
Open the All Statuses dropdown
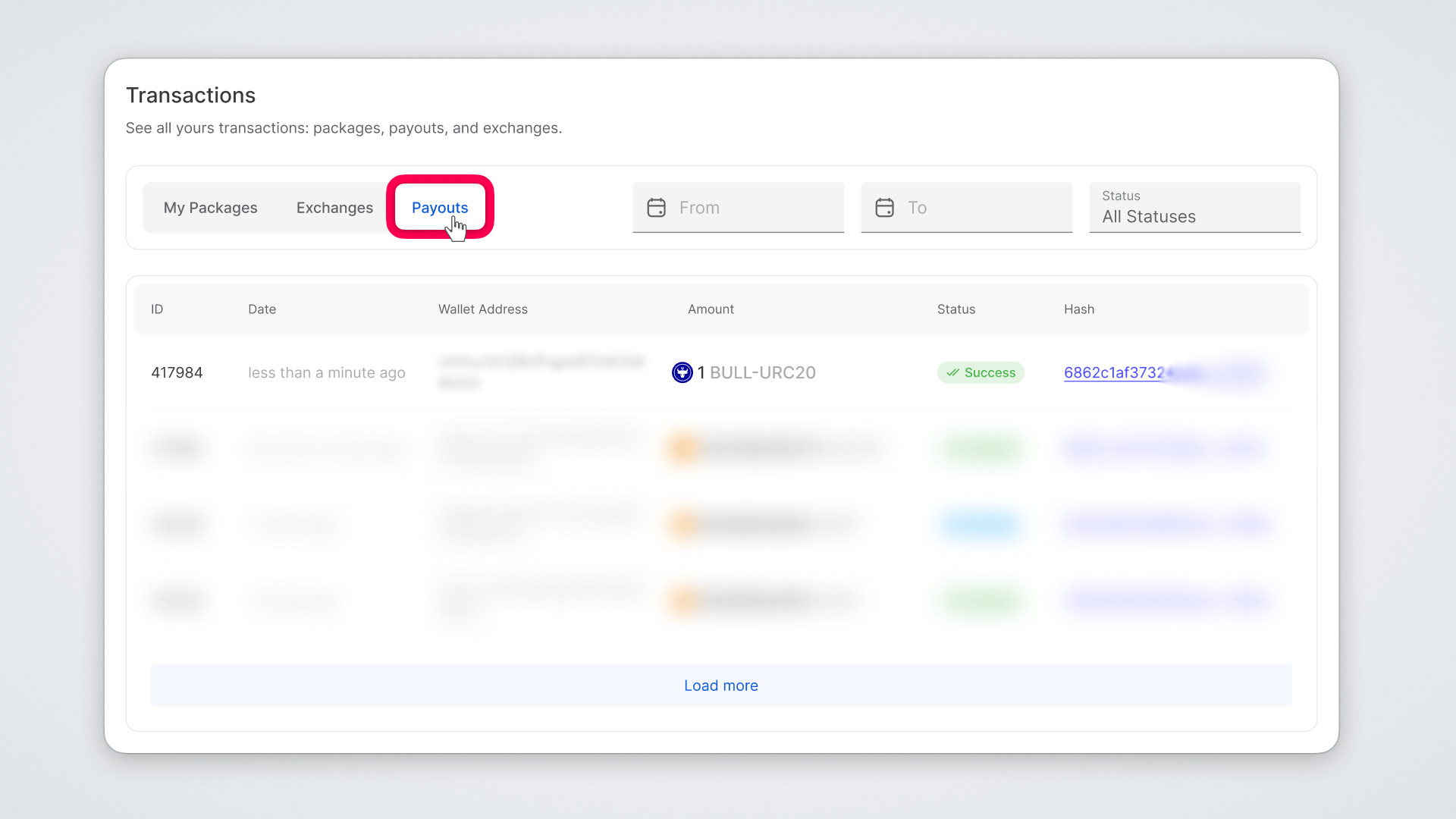(x=1194, y=208)
